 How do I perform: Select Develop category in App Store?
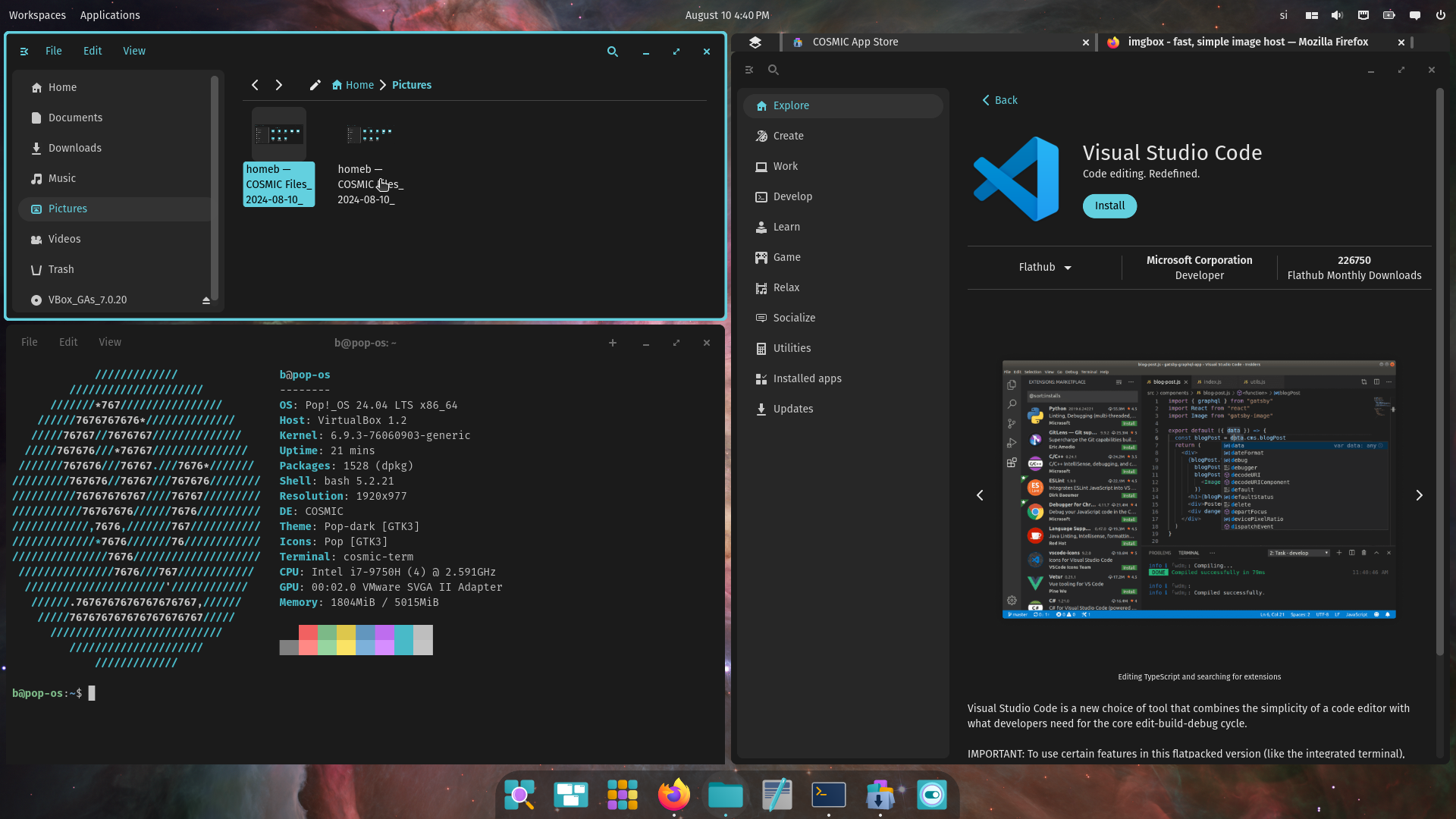coord(843,196)
